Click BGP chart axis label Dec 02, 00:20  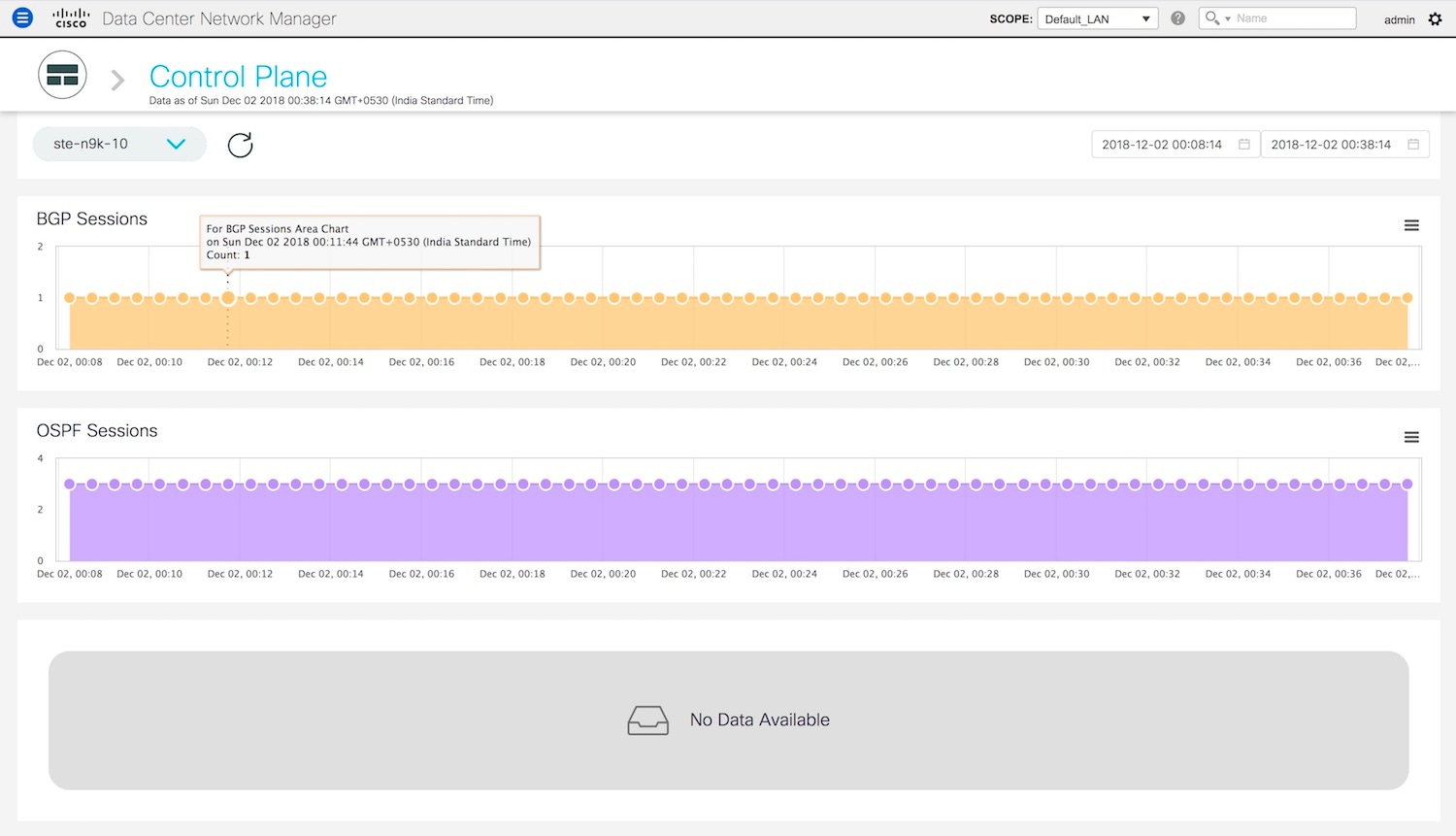pos(603,362)
